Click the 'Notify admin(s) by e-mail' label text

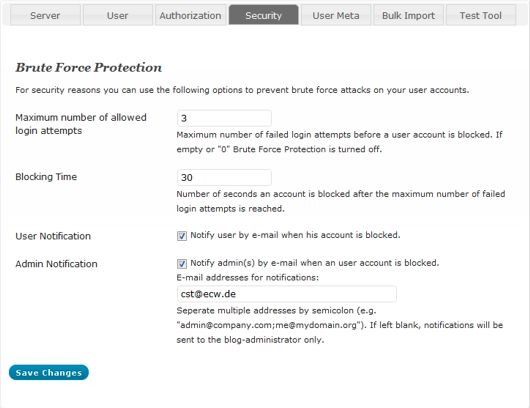(x=315, y=263)
